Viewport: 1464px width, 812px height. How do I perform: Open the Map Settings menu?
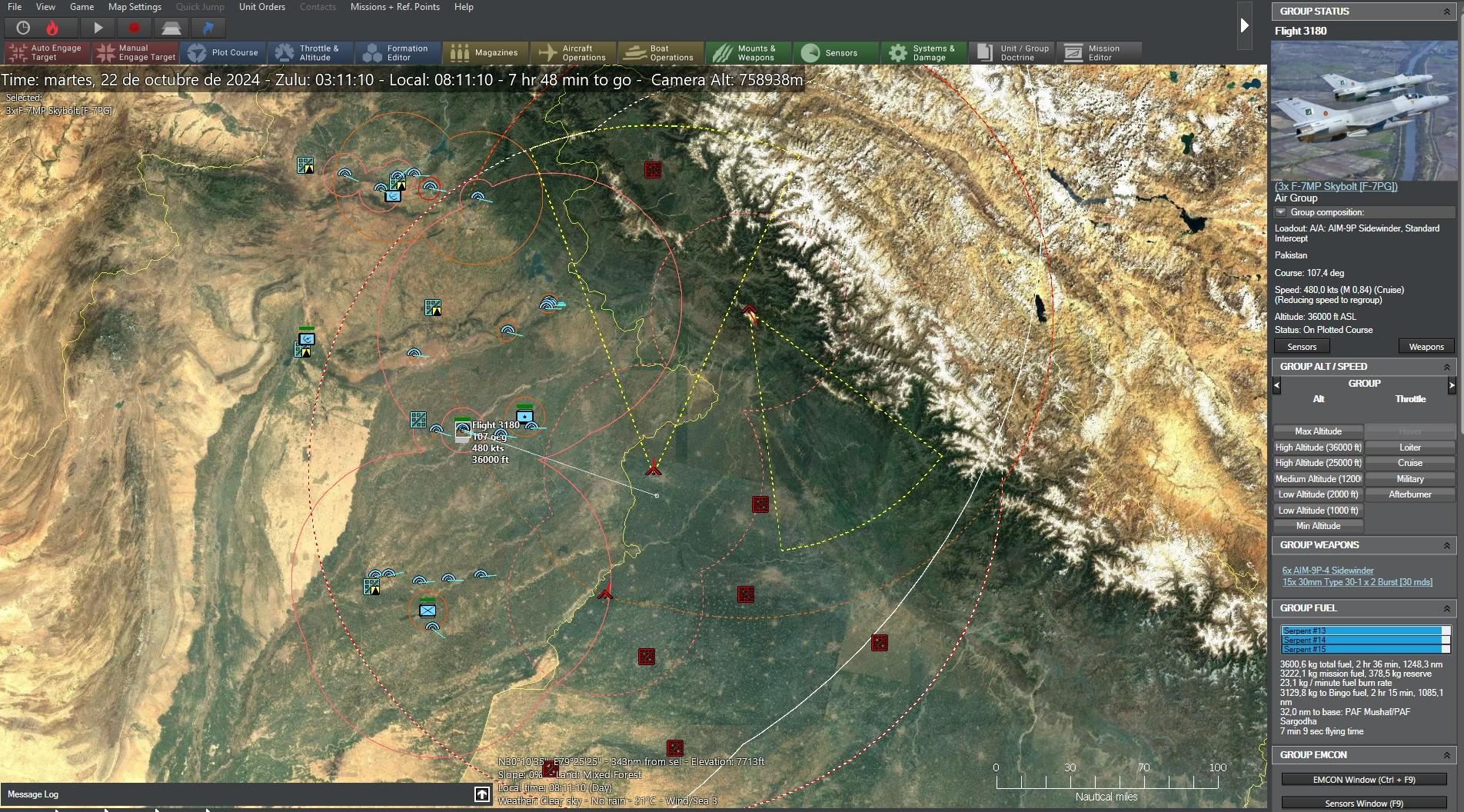[134, 7]
